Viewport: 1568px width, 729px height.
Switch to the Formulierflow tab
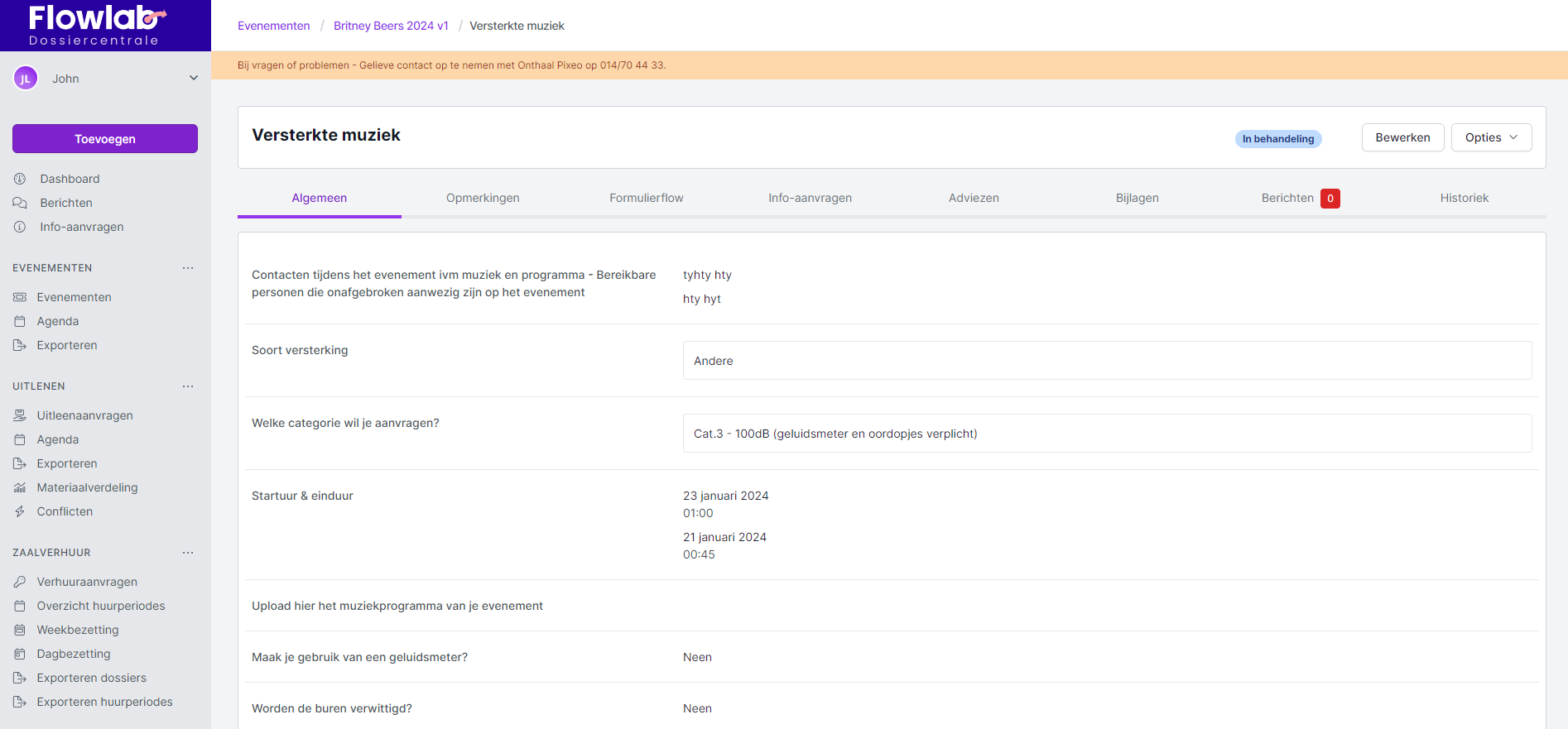click(646, 198)
